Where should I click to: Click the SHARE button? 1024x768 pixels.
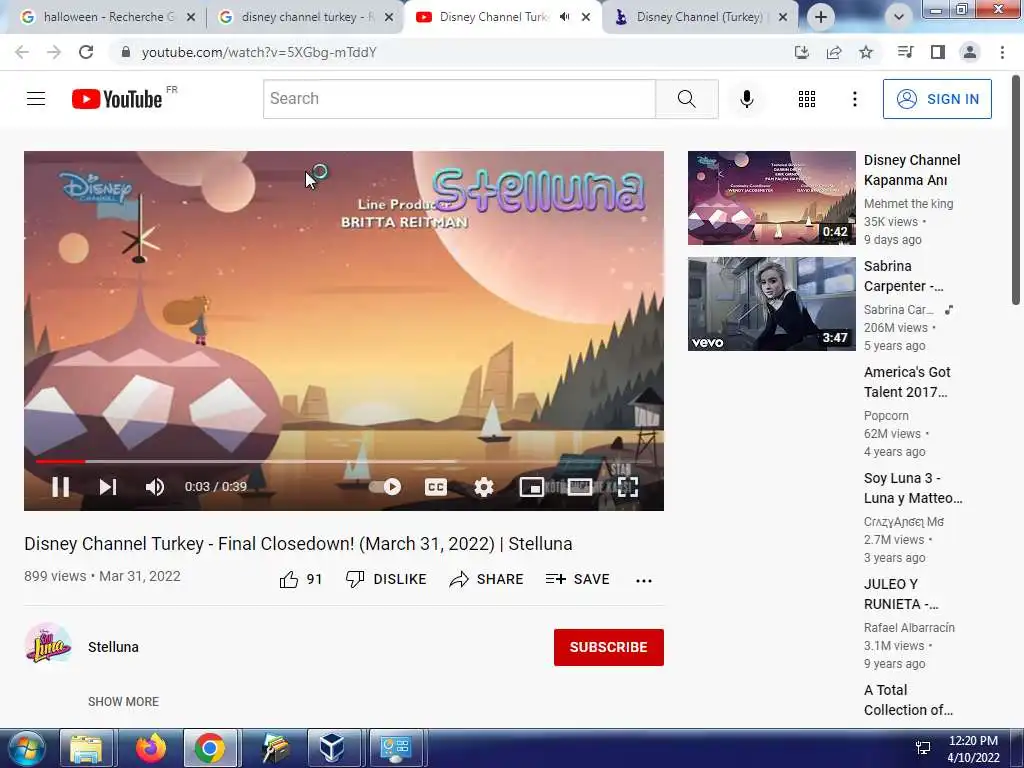pyautogui.click(x=487, y=579)
